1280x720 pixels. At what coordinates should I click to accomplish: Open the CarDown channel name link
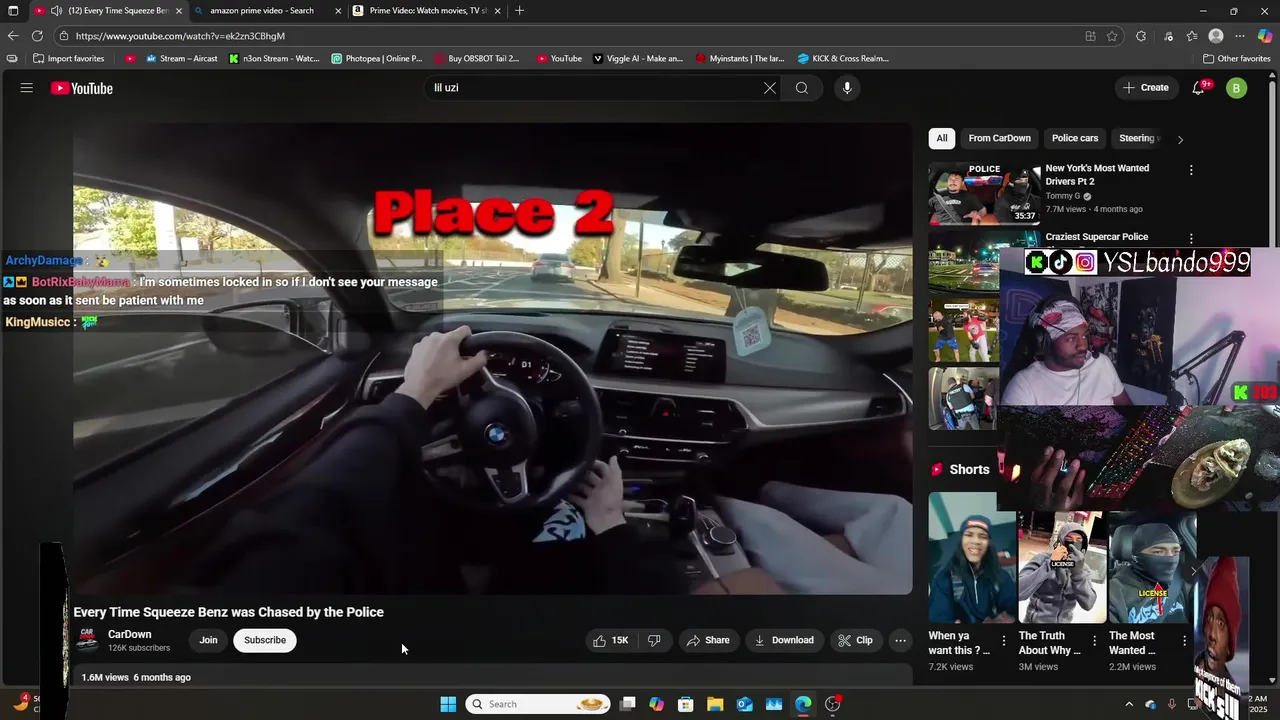(130, 634)
